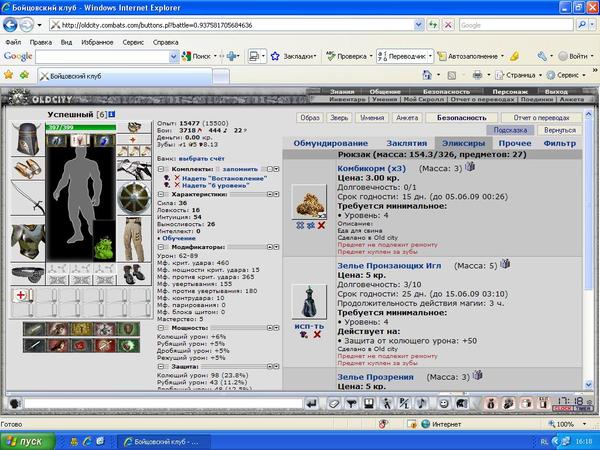Click the исп-ть link under the potion

309,326
